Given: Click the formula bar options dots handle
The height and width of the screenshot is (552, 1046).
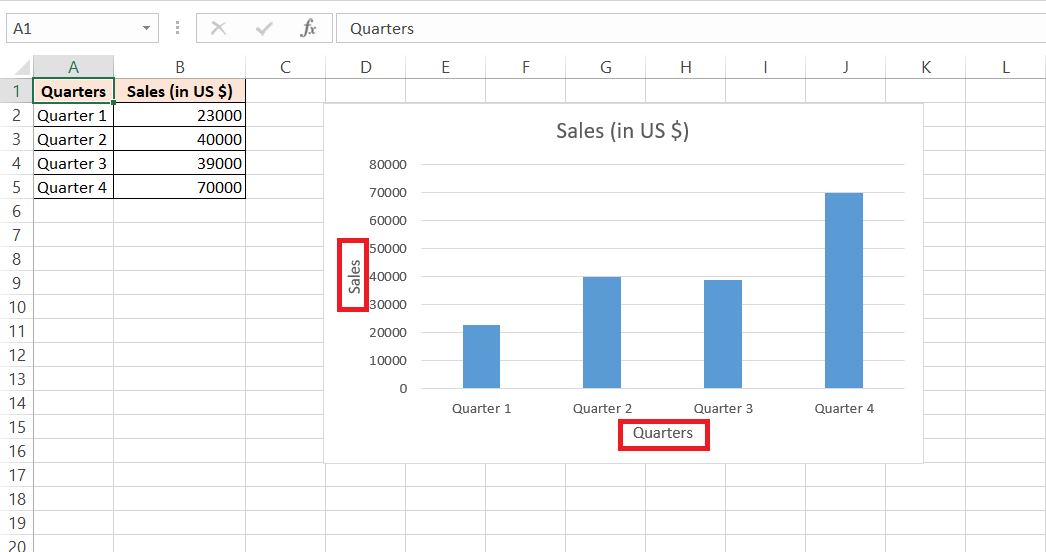Looking at the screenshot, I should (x=177, y=28).
